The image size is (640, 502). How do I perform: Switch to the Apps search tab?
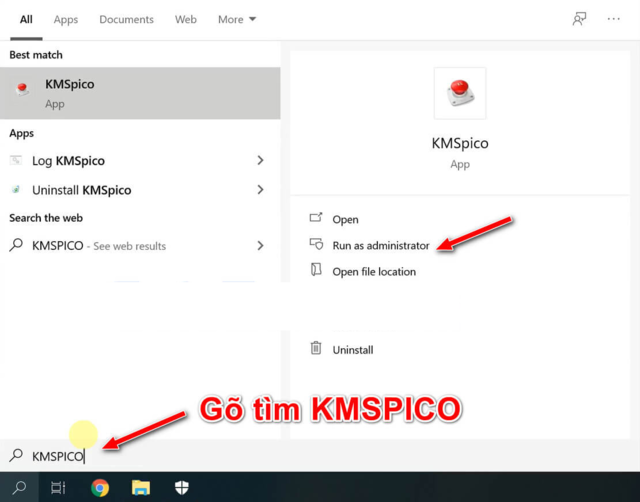pyautogui.click(x=66, y=20)
